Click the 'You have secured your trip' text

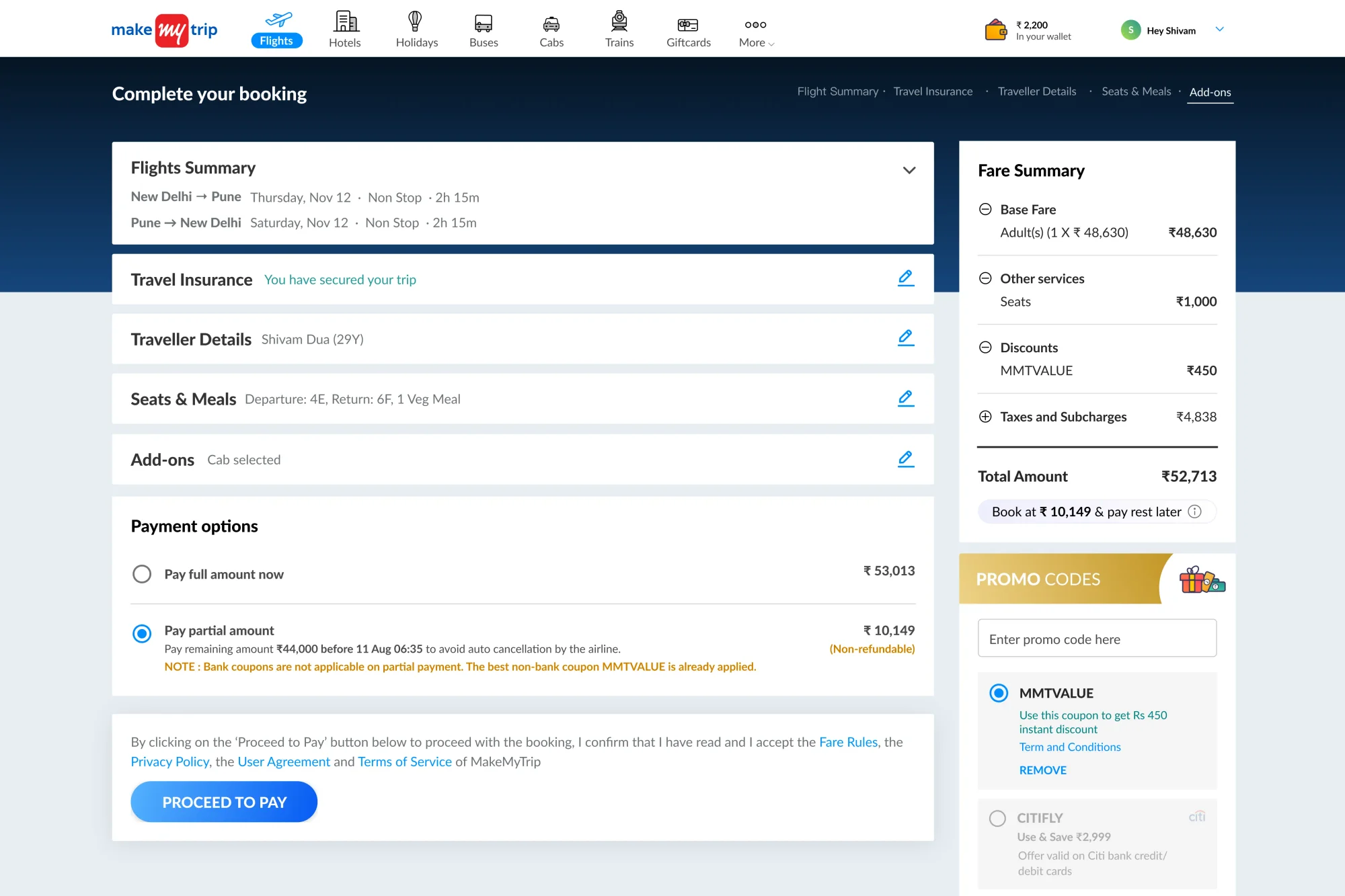340,280
